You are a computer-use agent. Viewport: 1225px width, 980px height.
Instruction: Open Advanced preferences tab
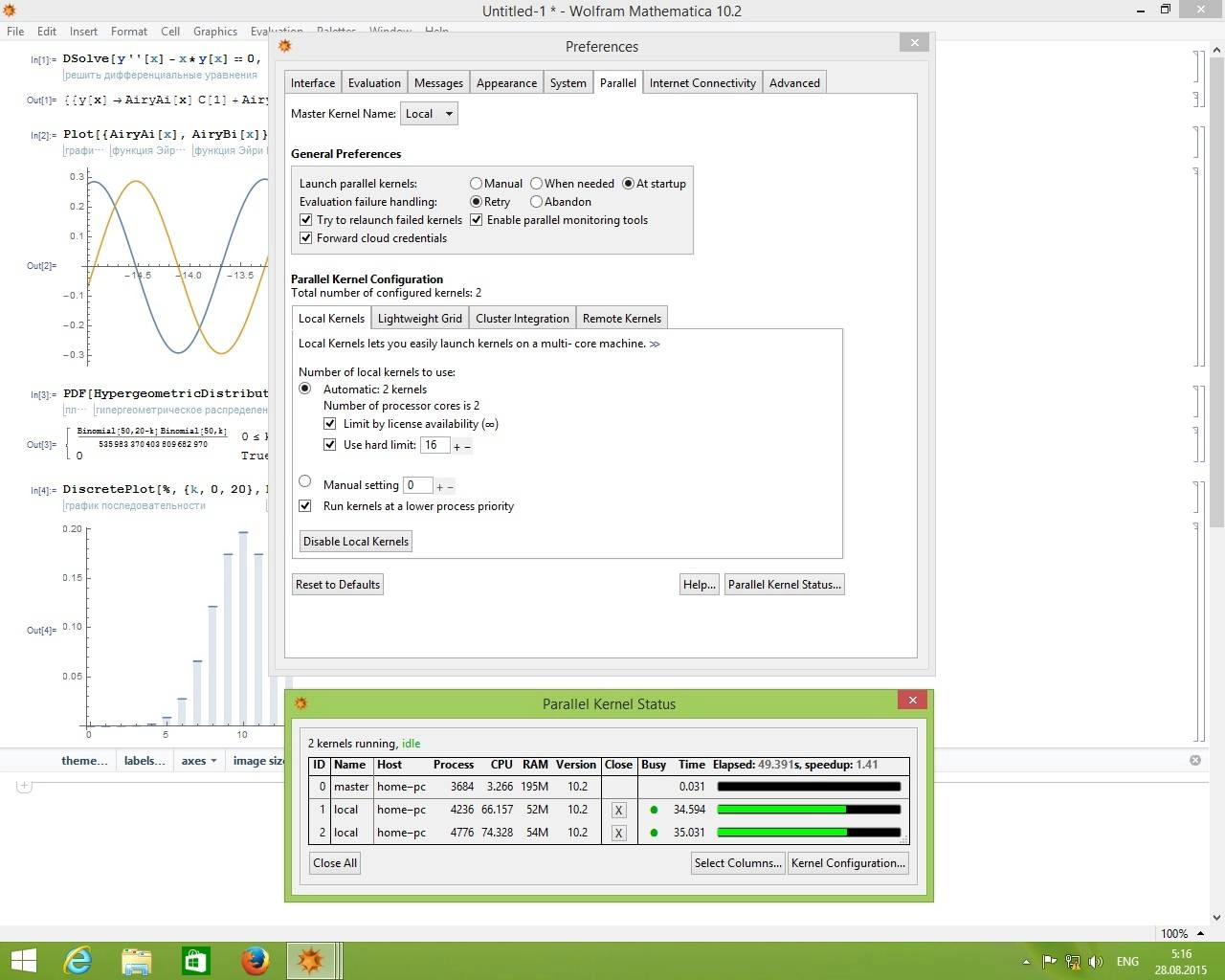[794, 83]
